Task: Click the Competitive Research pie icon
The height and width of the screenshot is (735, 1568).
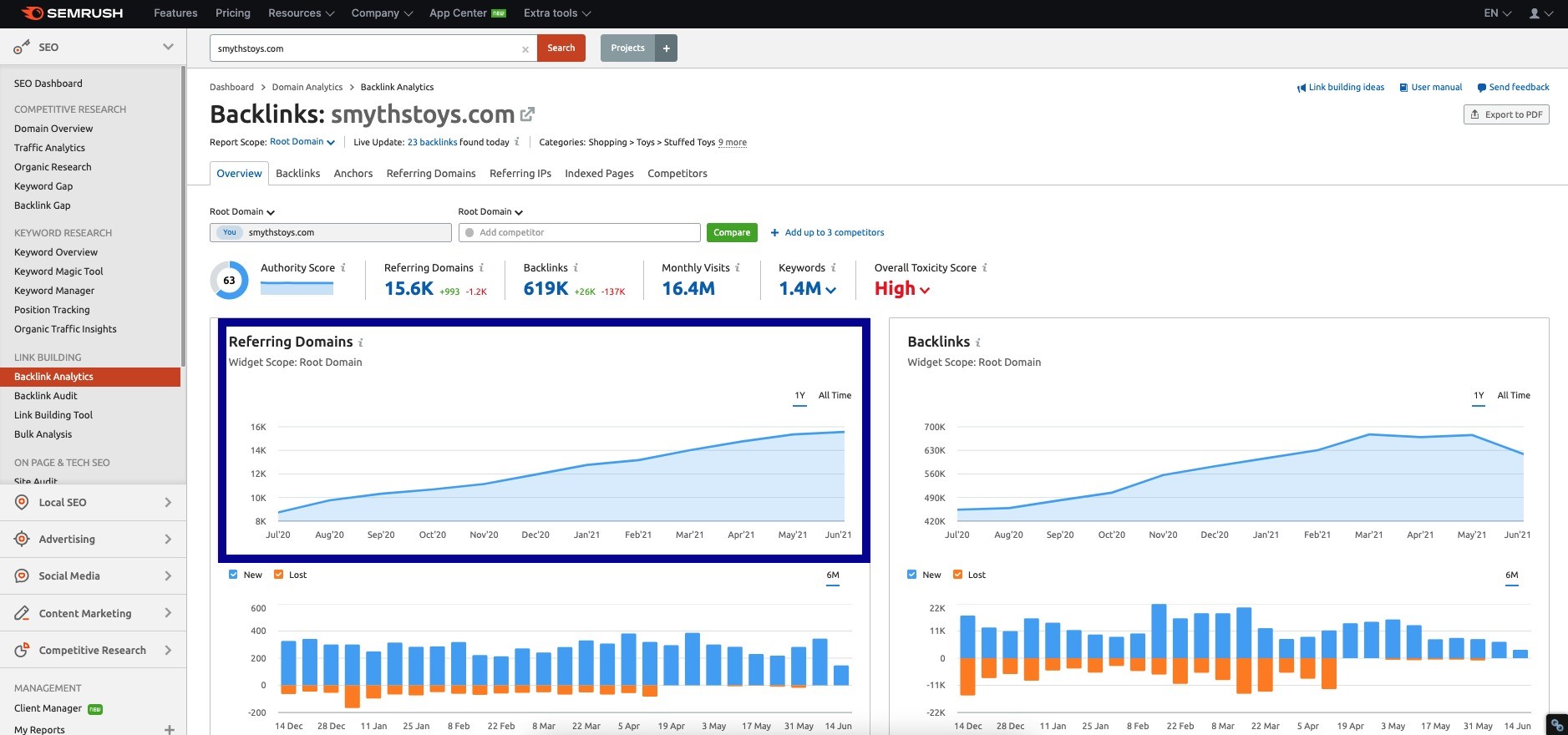Action: coord(22,650)
